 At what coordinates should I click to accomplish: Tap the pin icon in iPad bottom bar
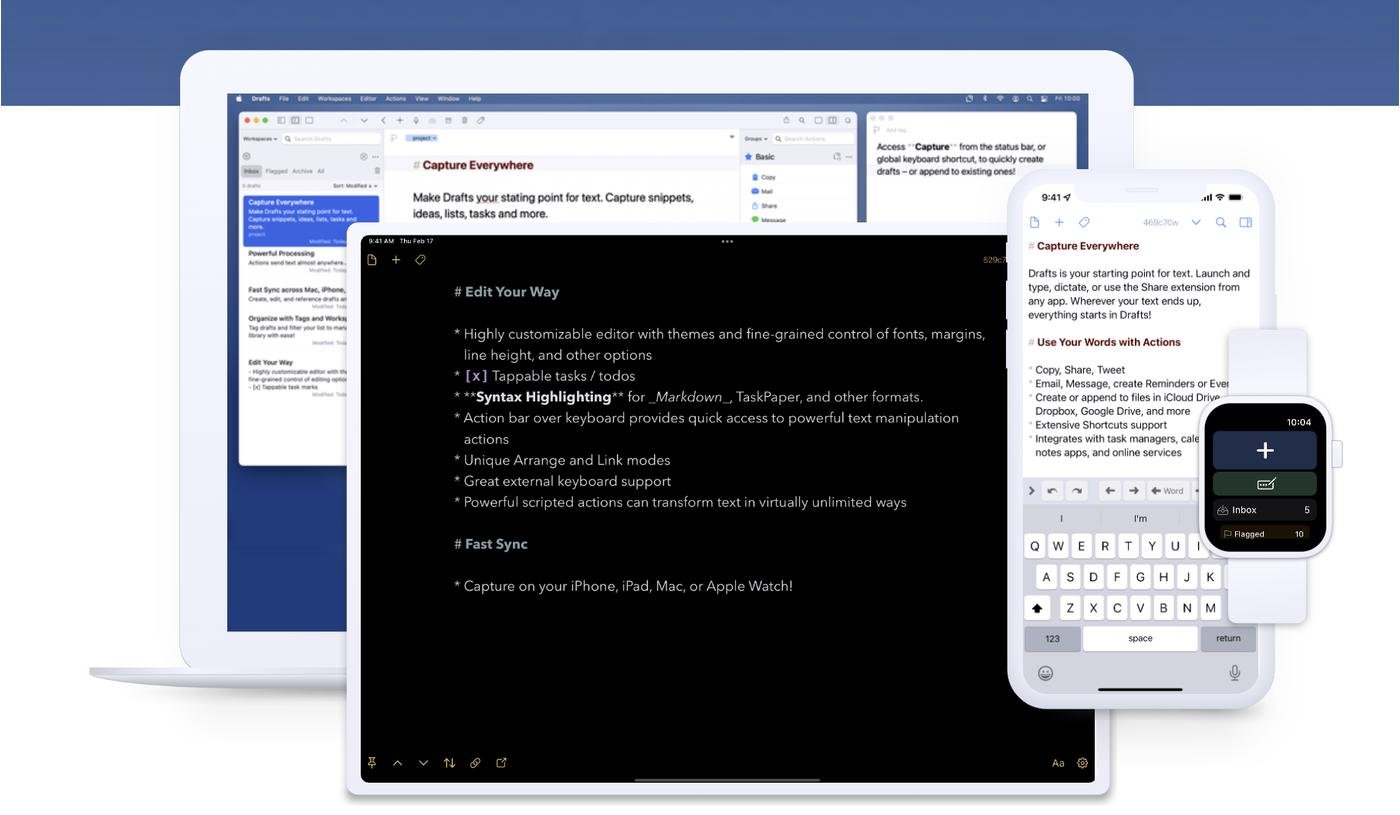point(372,763)
